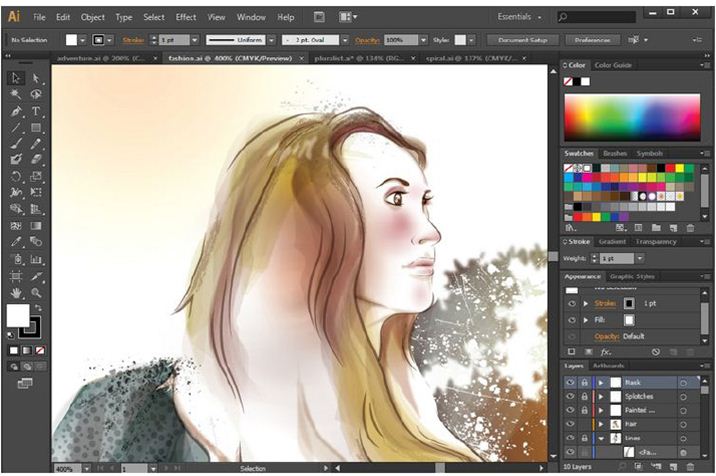Select the Type tool
Image resolution: width=716 pixels, height=476 pixels.
click(x=36, y=111)
